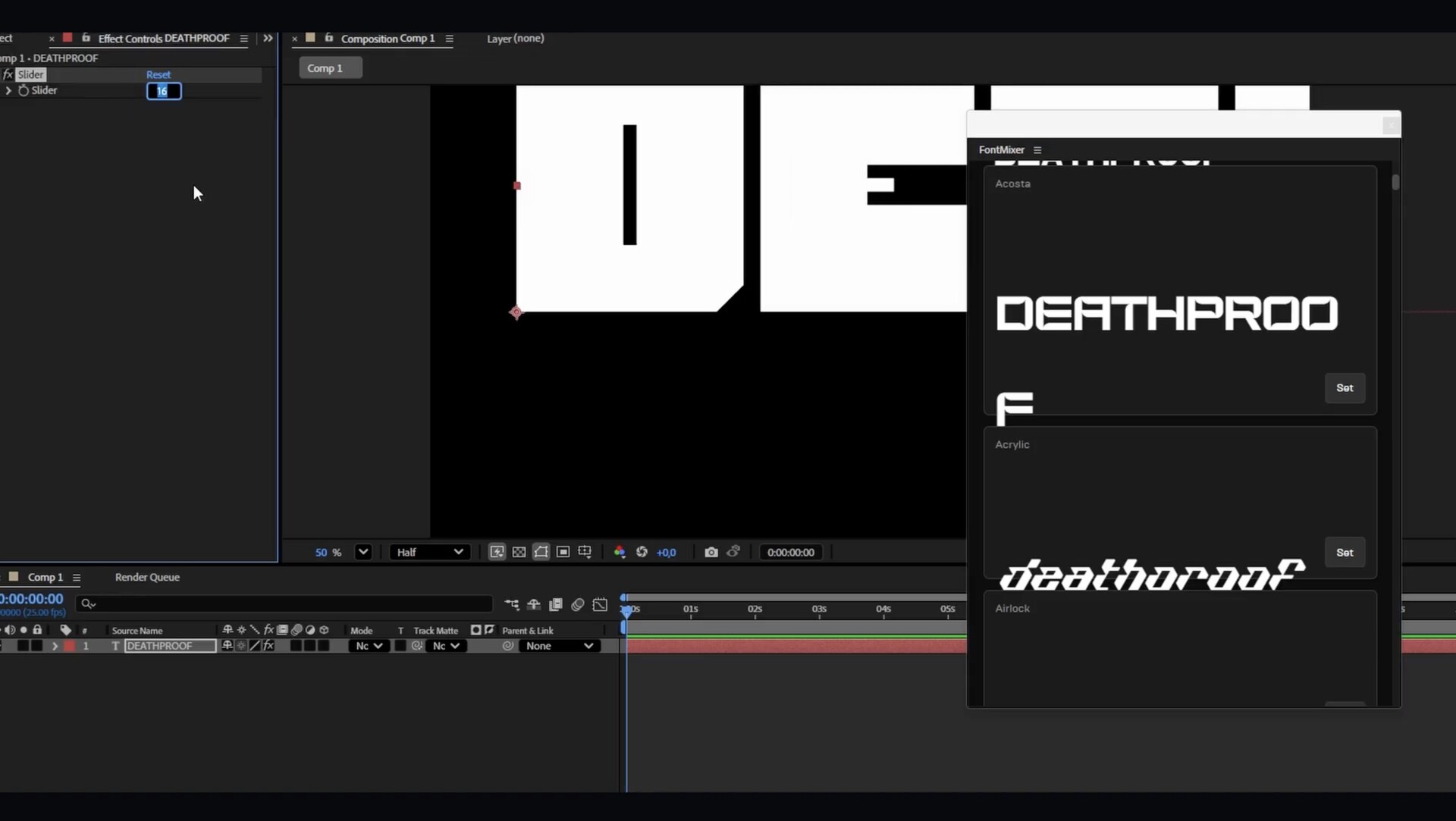Viewport: 1456px width, 821px height.
Task: Open Parent & Link None dropdown
Action: 559,646
